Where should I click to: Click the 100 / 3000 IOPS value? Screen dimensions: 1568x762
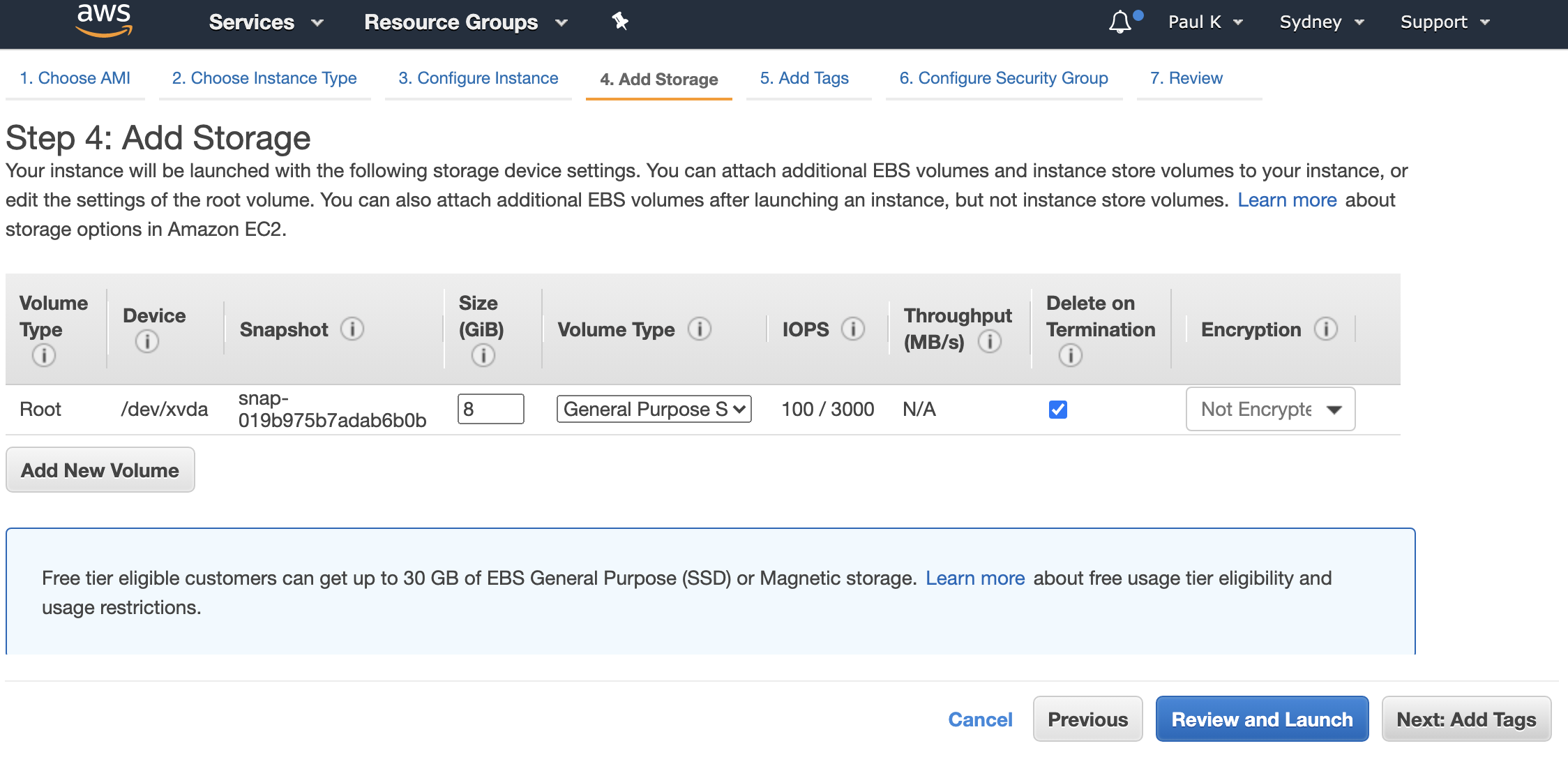tap(828, 409)
